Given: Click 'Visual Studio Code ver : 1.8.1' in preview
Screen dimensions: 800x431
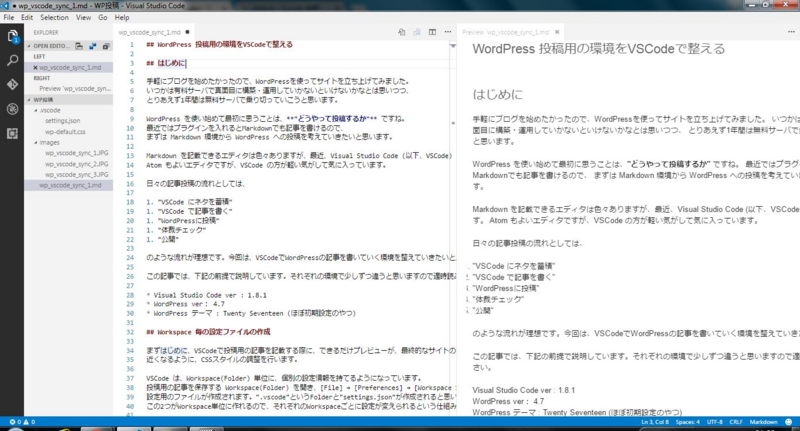Looking at the screenshot, I should coord(523,390).
